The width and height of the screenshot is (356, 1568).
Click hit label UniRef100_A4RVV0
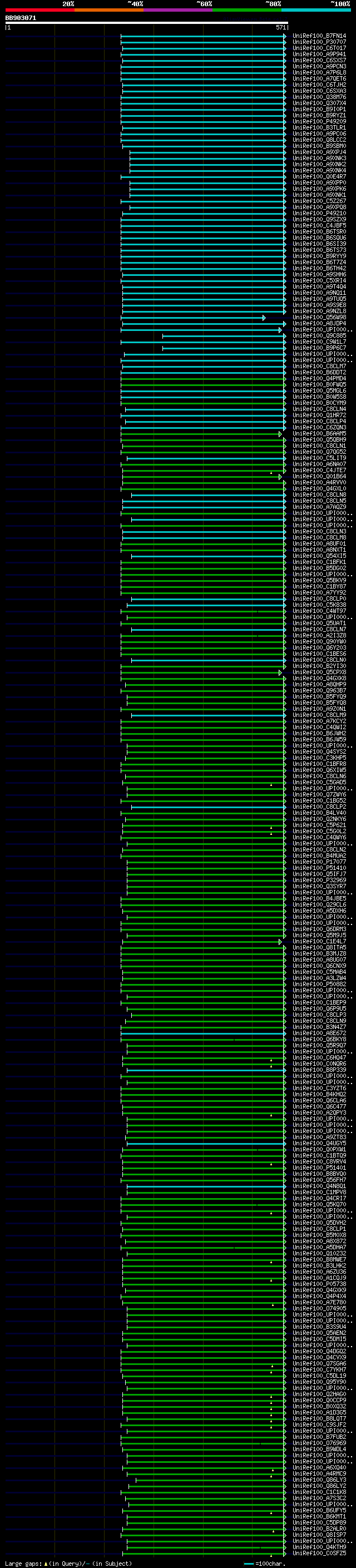coord(319,483)
